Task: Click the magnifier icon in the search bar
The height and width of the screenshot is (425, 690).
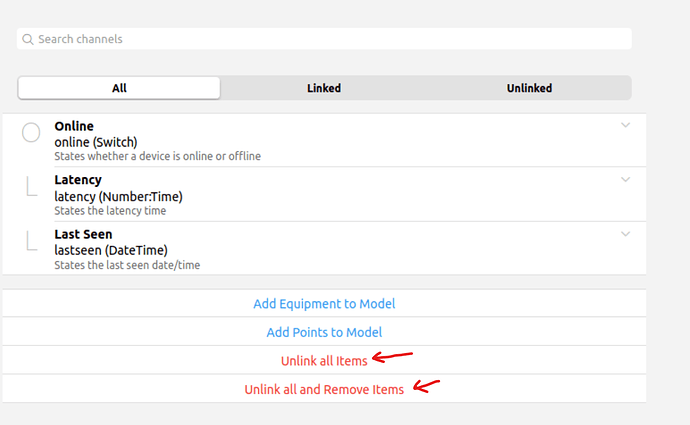Action: pyautogui.click(x=28, y=39)
